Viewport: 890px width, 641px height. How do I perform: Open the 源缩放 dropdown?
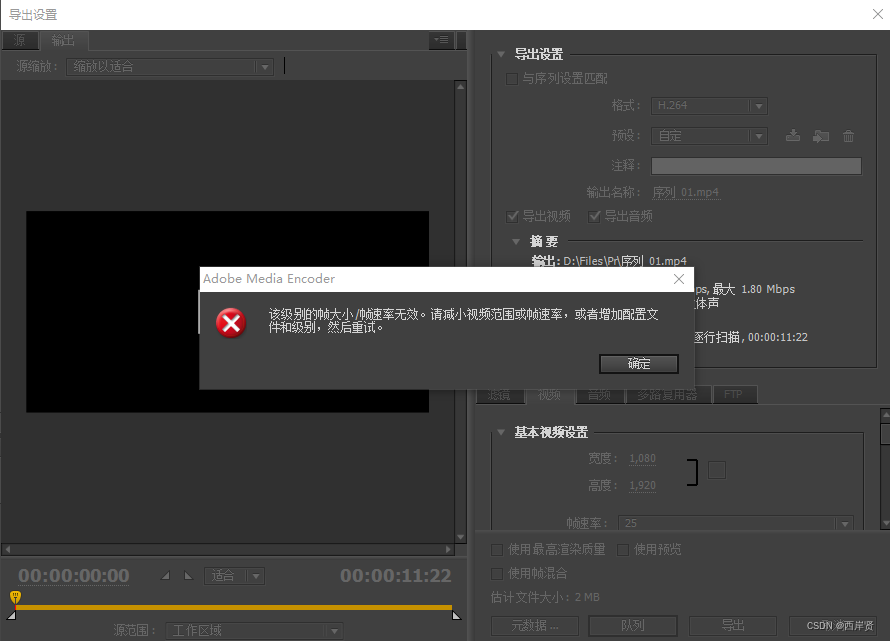(170, 67)
